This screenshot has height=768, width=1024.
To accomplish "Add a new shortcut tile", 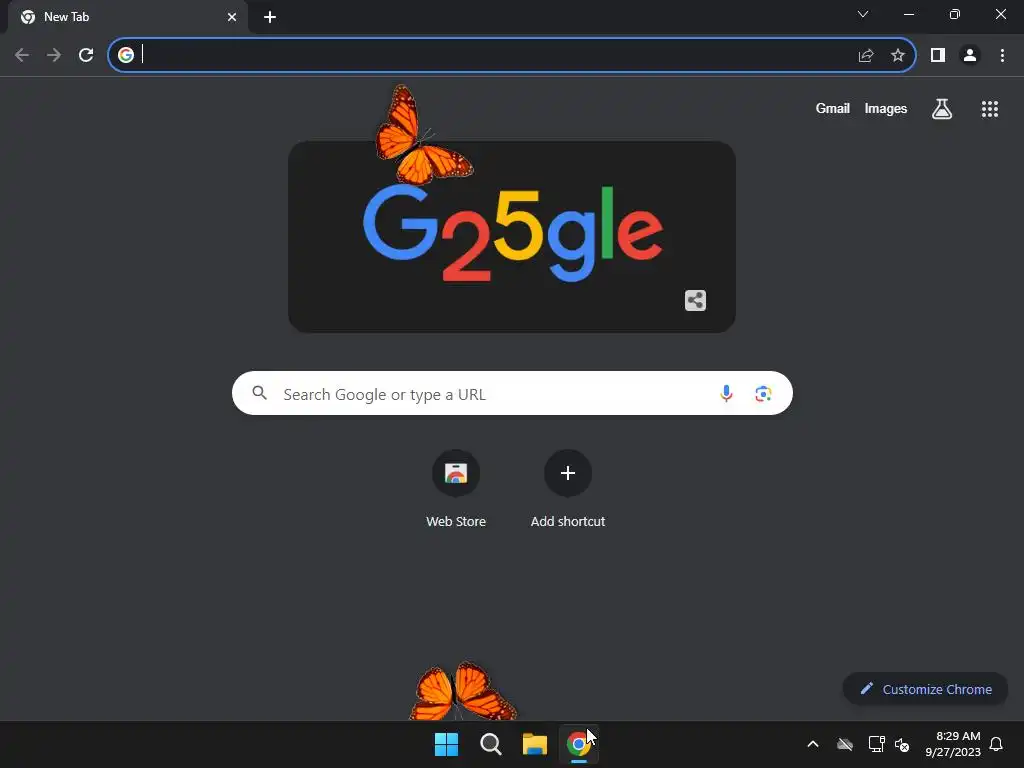I will pos(568,488).
